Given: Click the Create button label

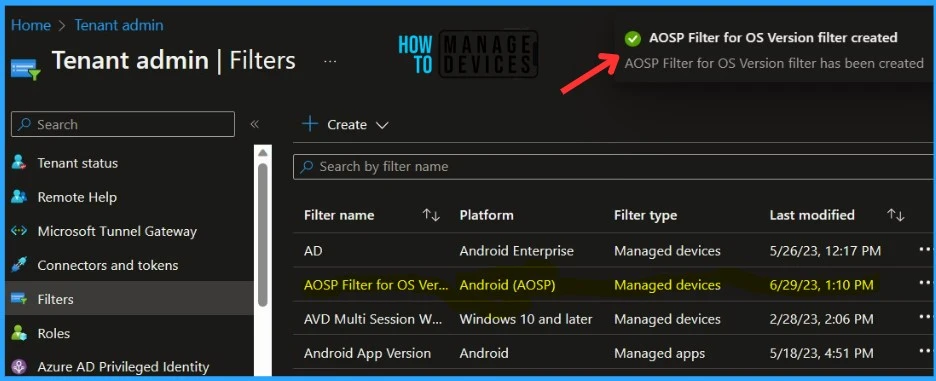Looking at the screenshot, I should coord(347,125).
